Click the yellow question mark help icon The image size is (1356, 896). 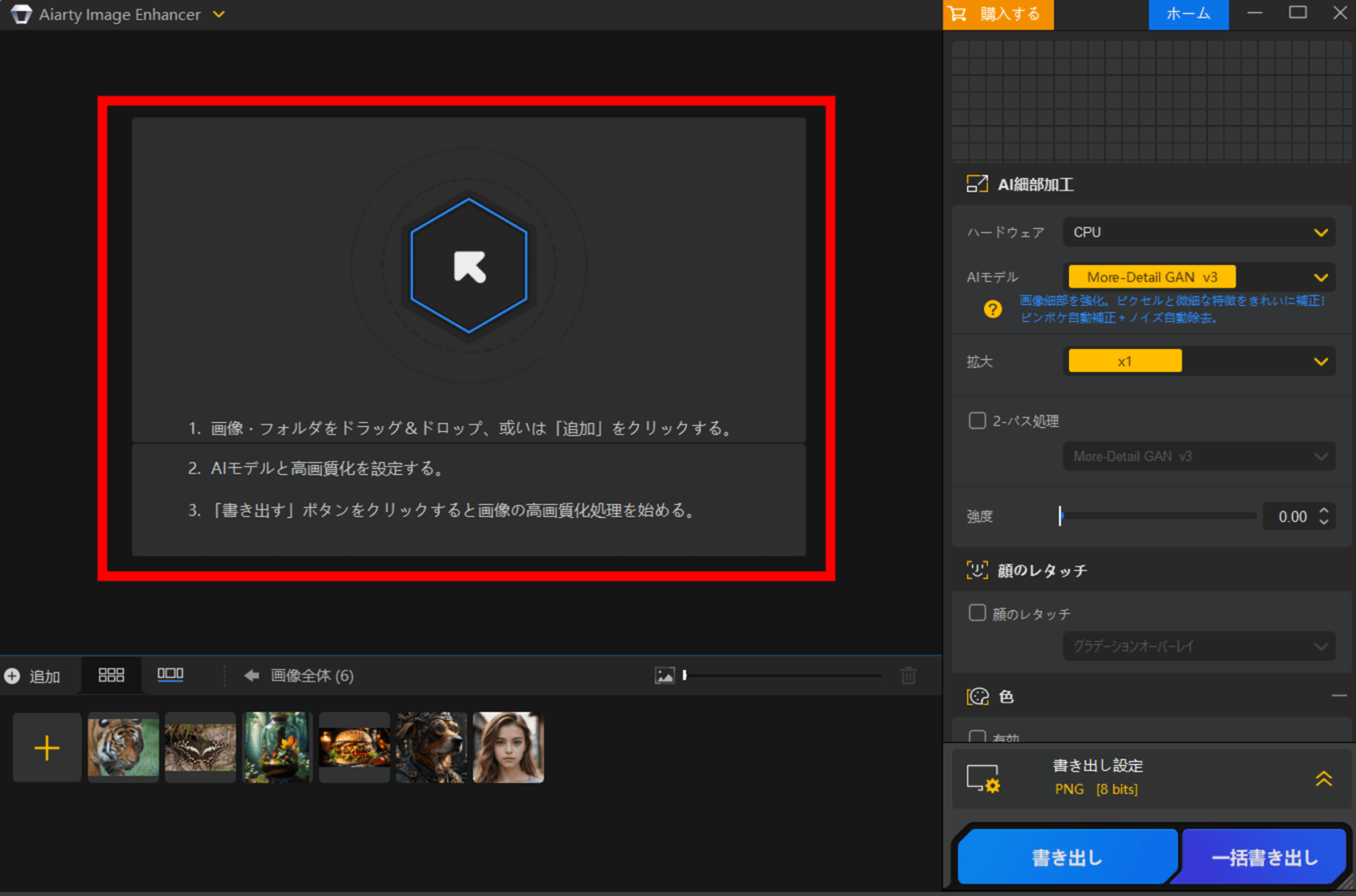point(993,309)
